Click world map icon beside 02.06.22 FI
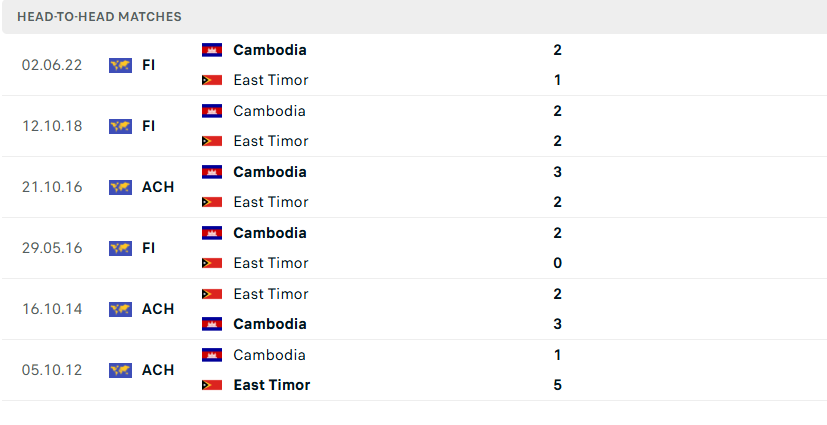Image resolution: width=827 pixels, height=425 pixels. click(x=120, y=65)
